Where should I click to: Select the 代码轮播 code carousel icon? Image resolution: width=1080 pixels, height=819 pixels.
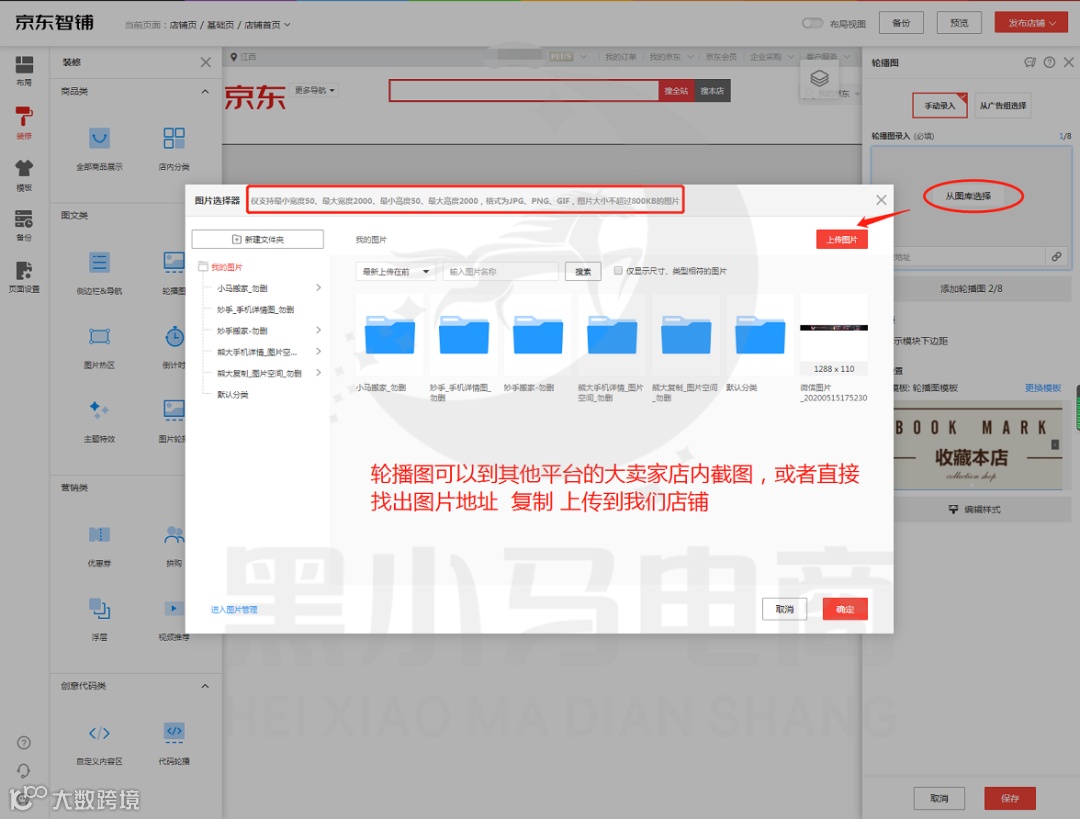tap(174, 732)
